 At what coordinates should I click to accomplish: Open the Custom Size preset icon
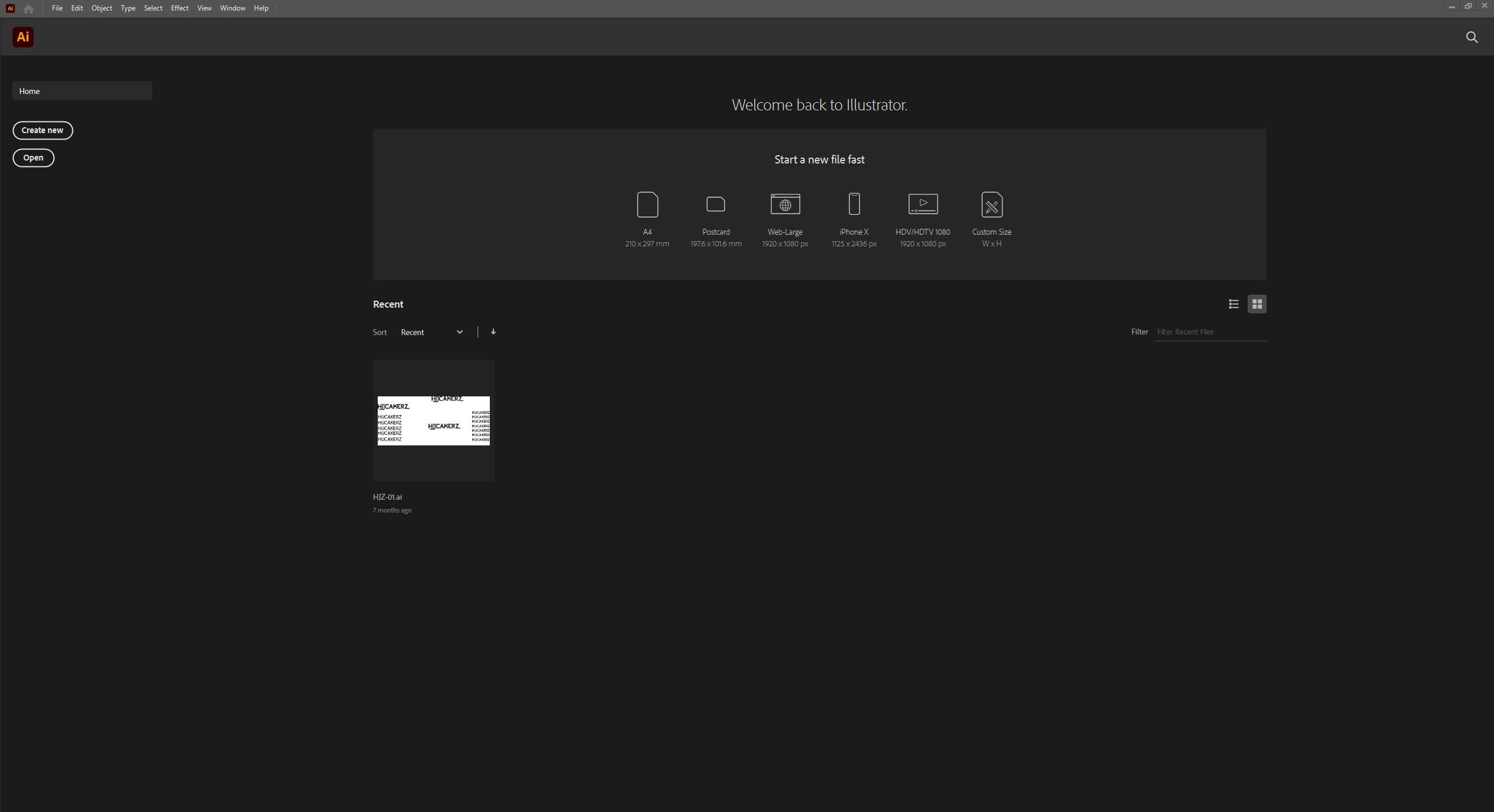point(992,204)
